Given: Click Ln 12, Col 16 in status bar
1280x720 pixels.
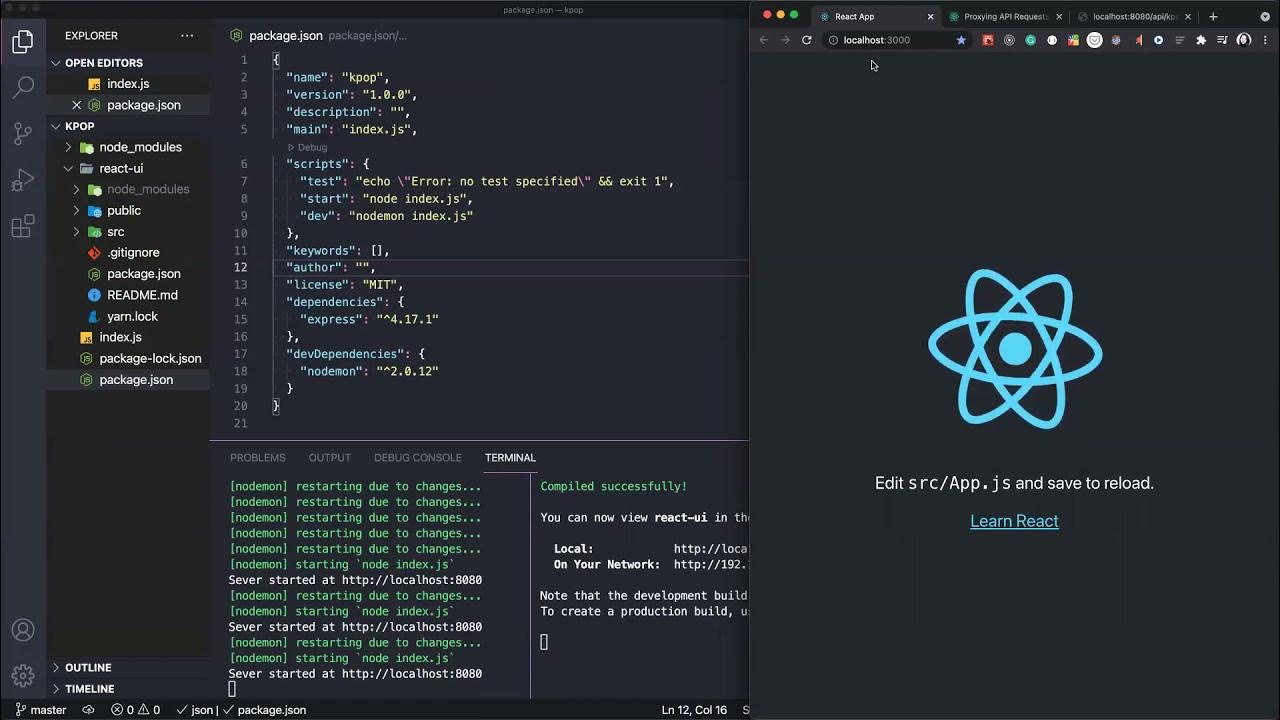Looking at the screenshot, I should pyautogui.click(x=694, y=710).
